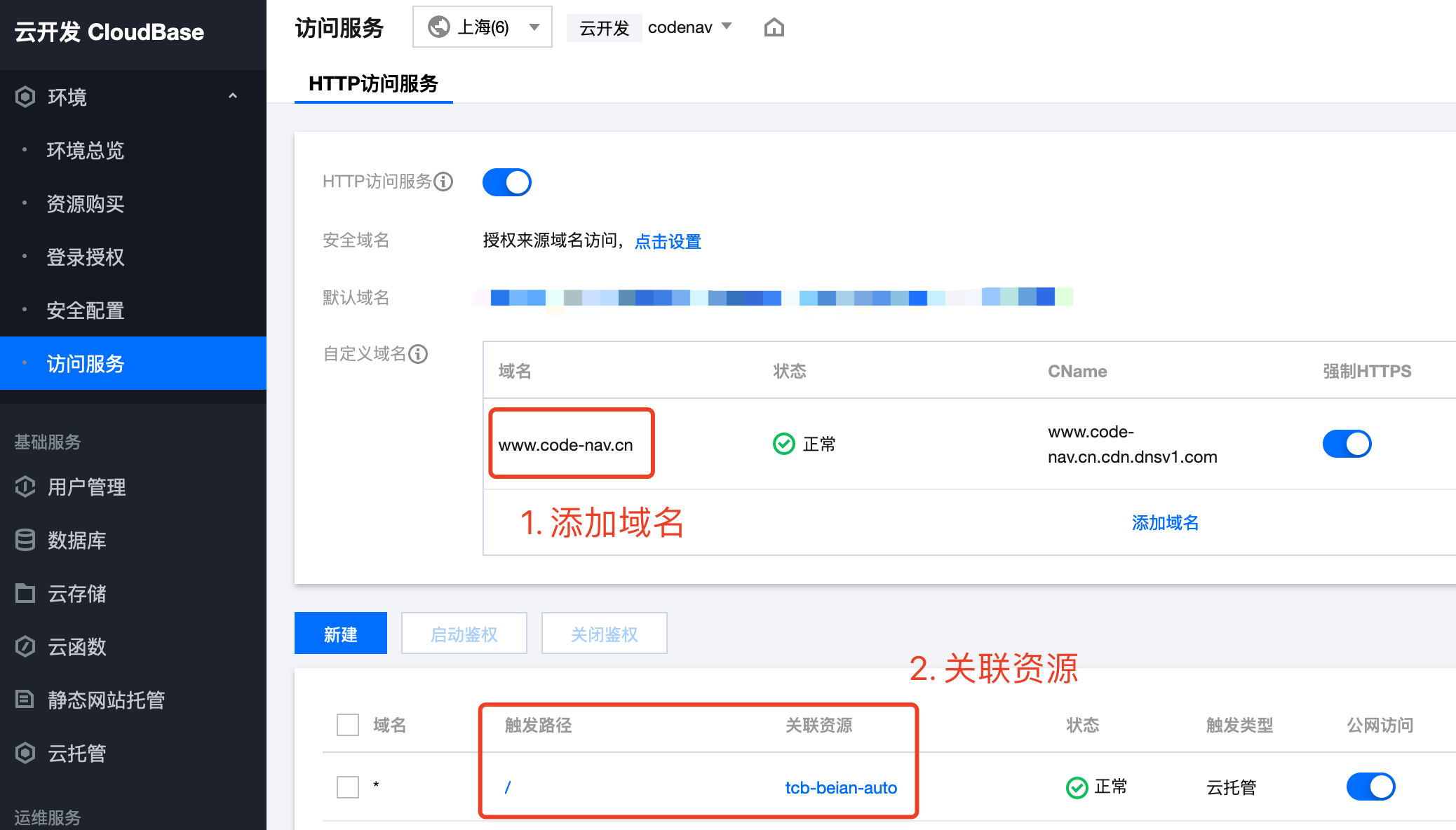Open the tcb-beian-auto resource link
The image size is (1456, 830).
(x=841, y=787)
